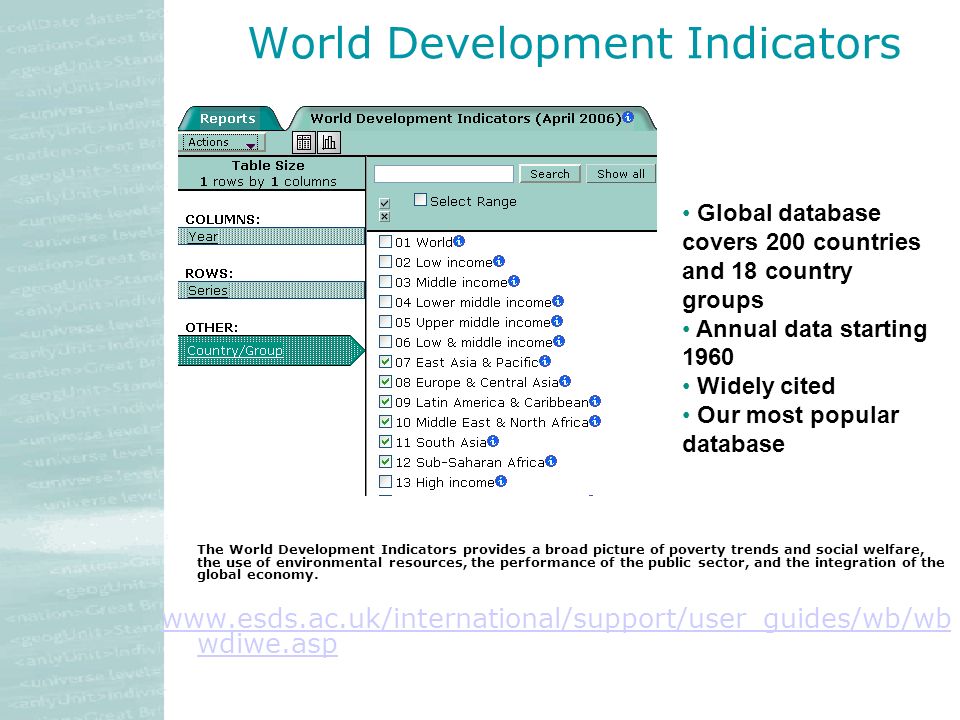Tick the Select Range checkbox
This screenshot has height=720, width=960.
click(420, 200)
